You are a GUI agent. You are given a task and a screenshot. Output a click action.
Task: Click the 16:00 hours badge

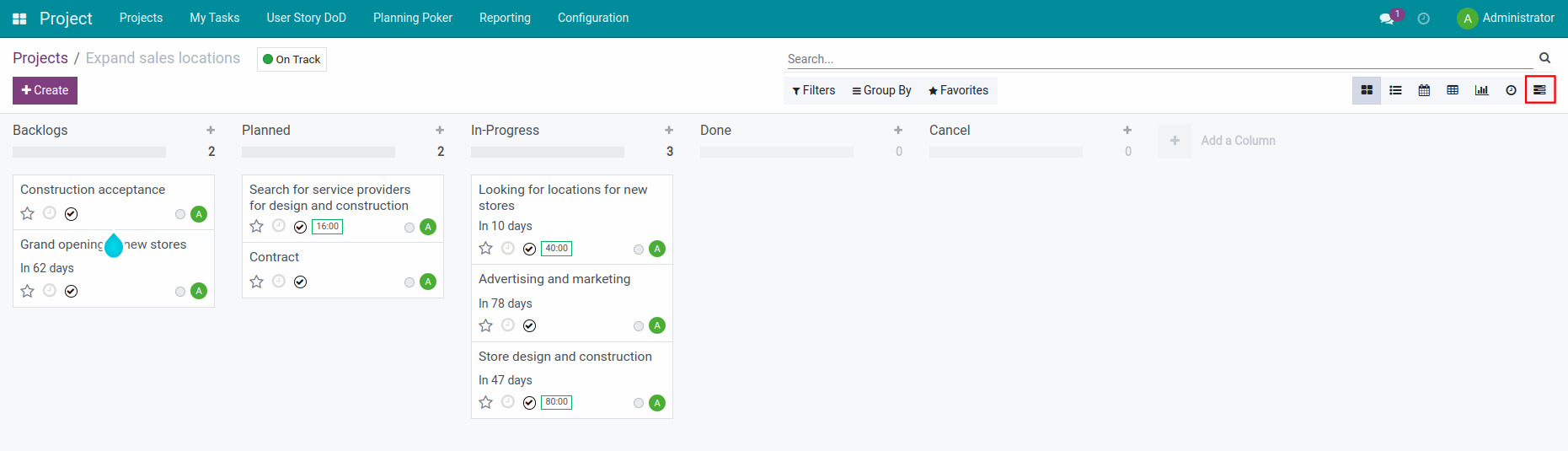(327, 227)
